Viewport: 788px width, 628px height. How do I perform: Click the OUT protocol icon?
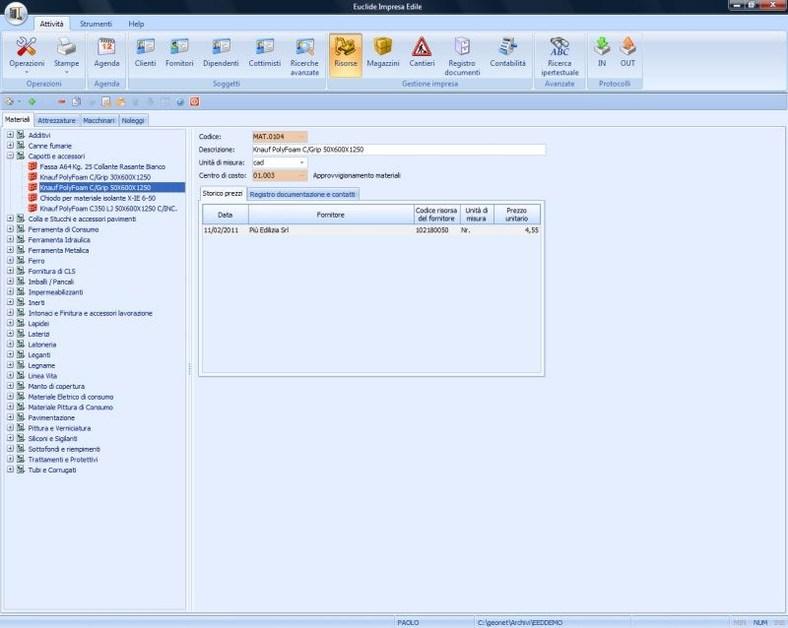coord(627,51)
